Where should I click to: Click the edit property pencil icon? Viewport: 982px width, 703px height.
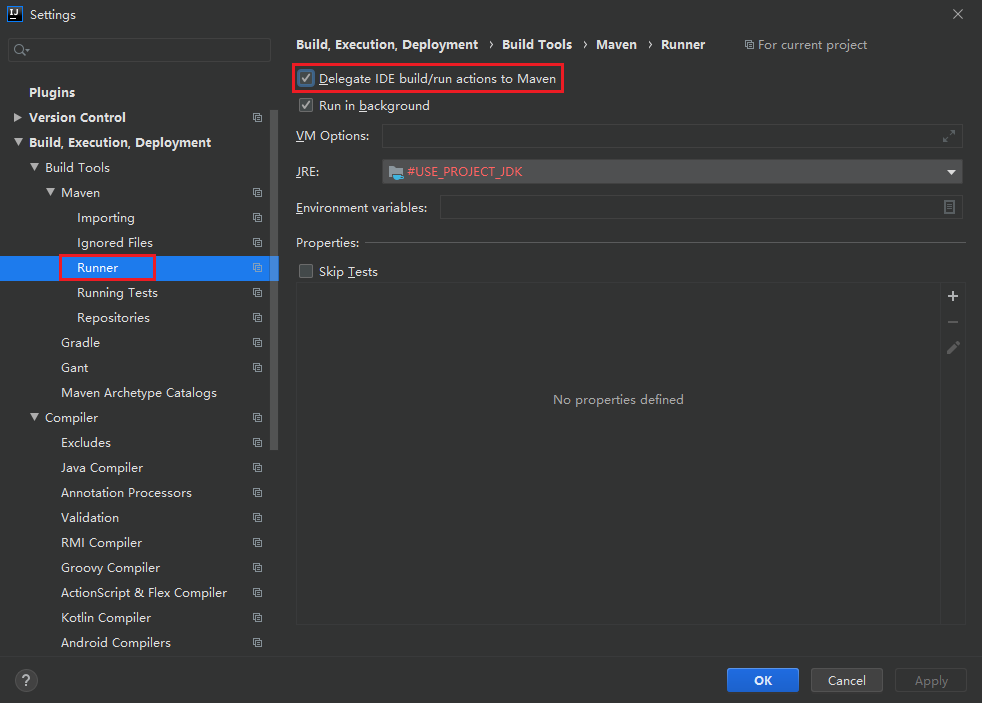click(953, 347)
